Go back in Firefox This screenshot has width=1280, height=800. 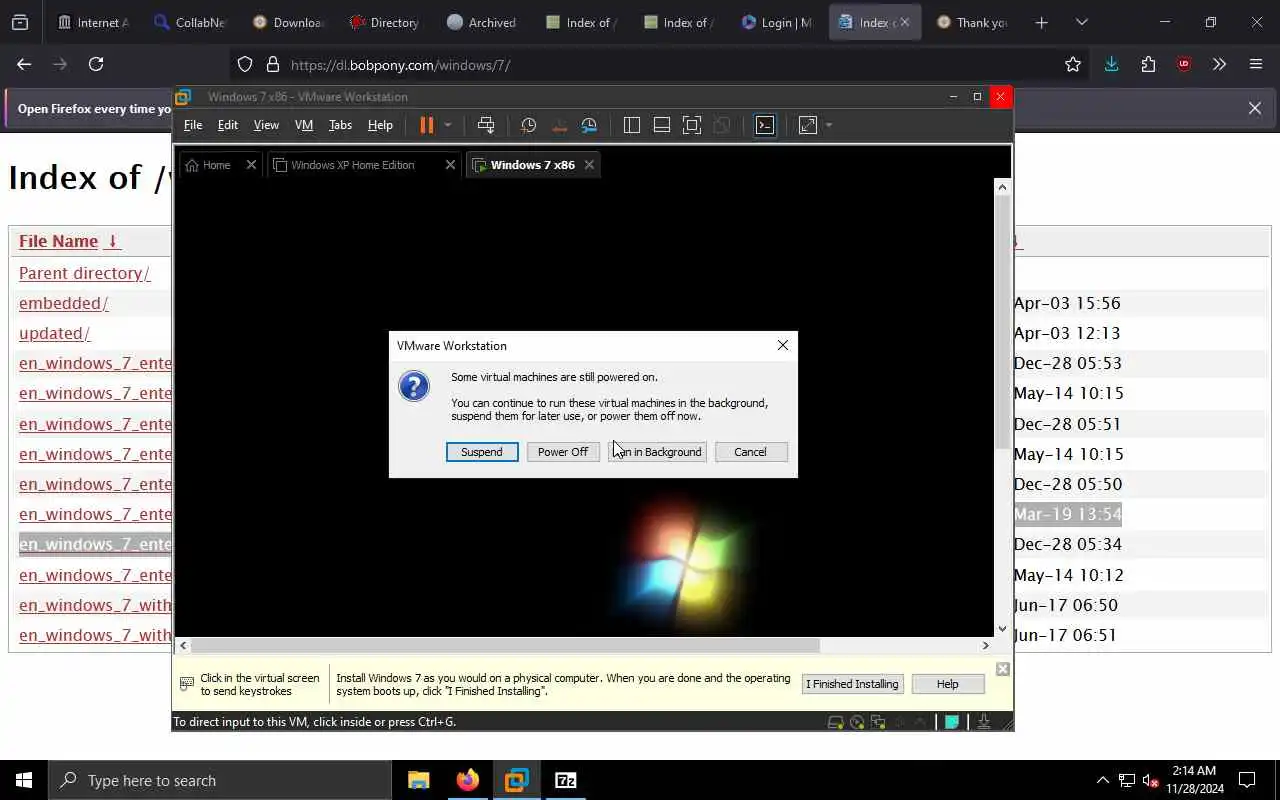24,64
